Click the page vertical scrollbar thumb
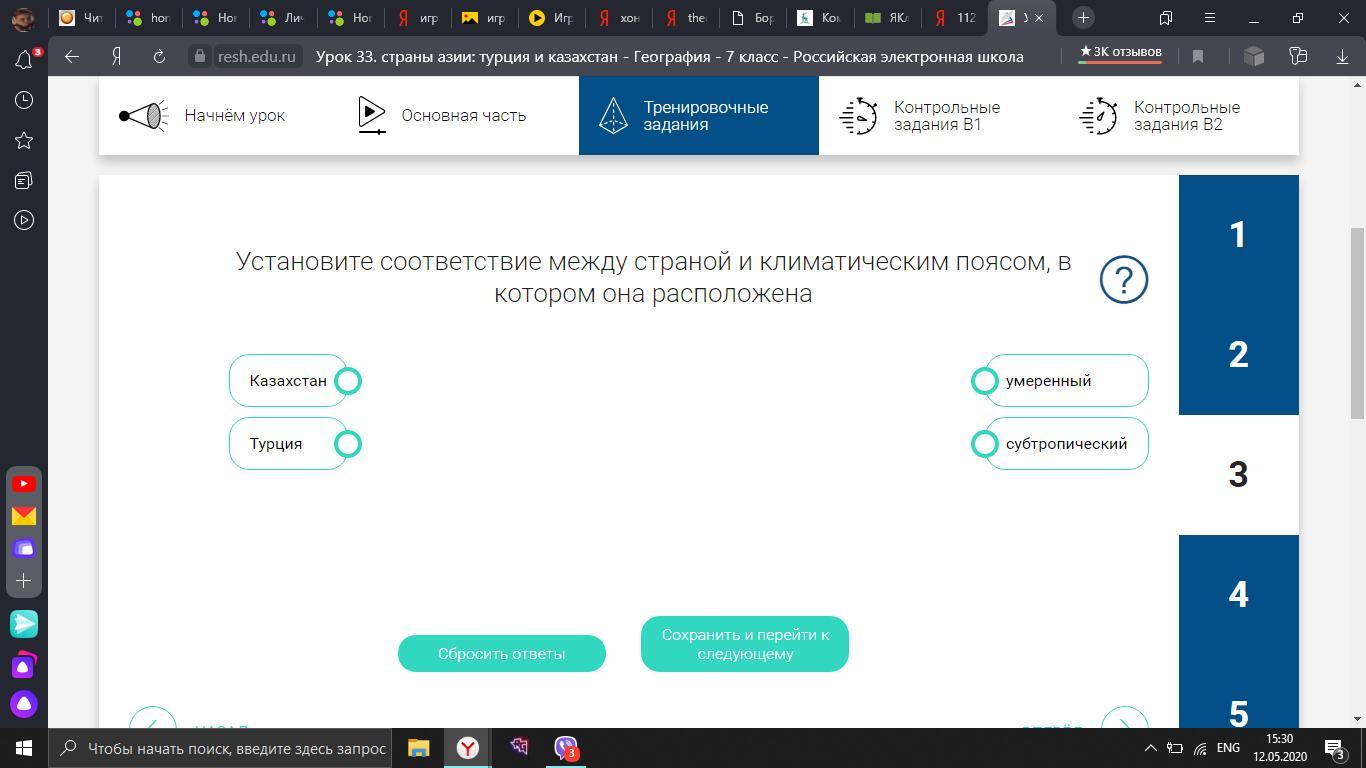Viewport: 1366px width, 768px height. coord(1357,322)
